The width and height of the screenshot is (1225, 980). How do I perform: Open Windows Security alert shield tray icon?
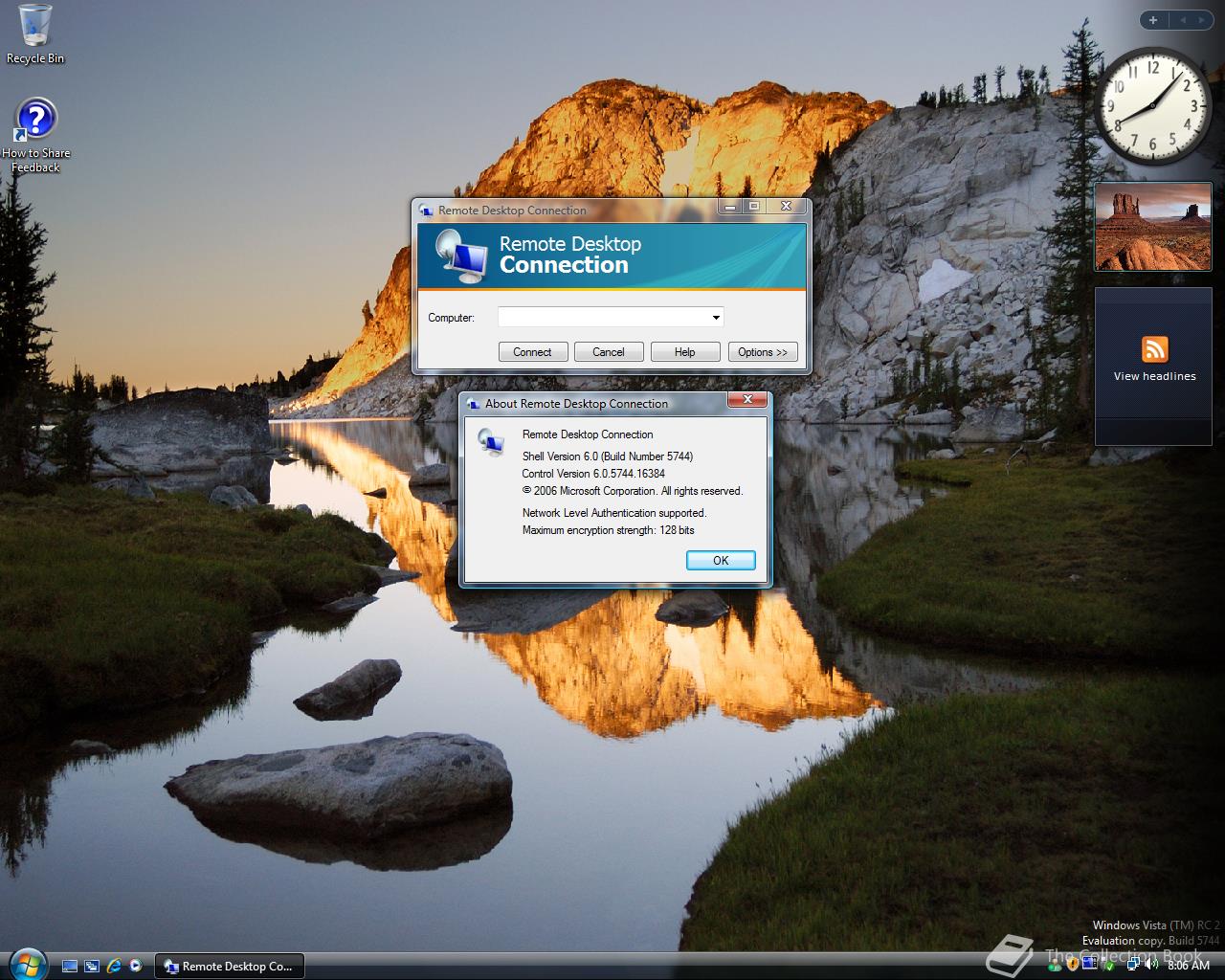pyautogui.click(x=1073, y=965)
